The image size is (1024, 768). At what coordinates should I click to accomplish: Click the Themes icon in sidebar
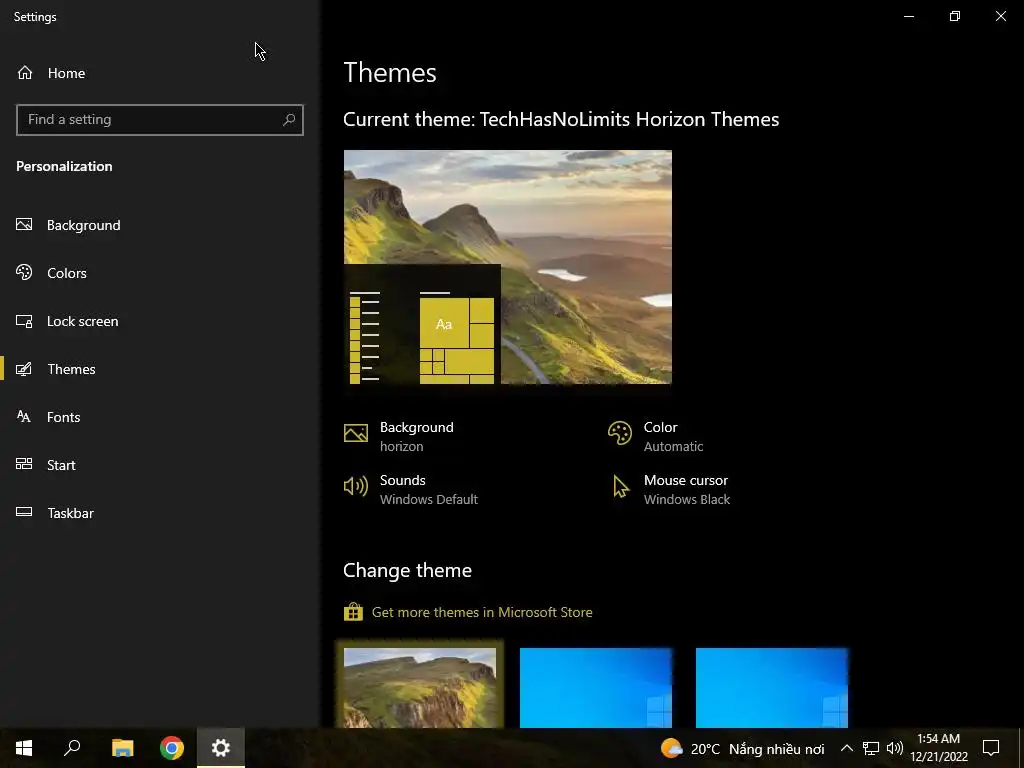click(24, 369)
